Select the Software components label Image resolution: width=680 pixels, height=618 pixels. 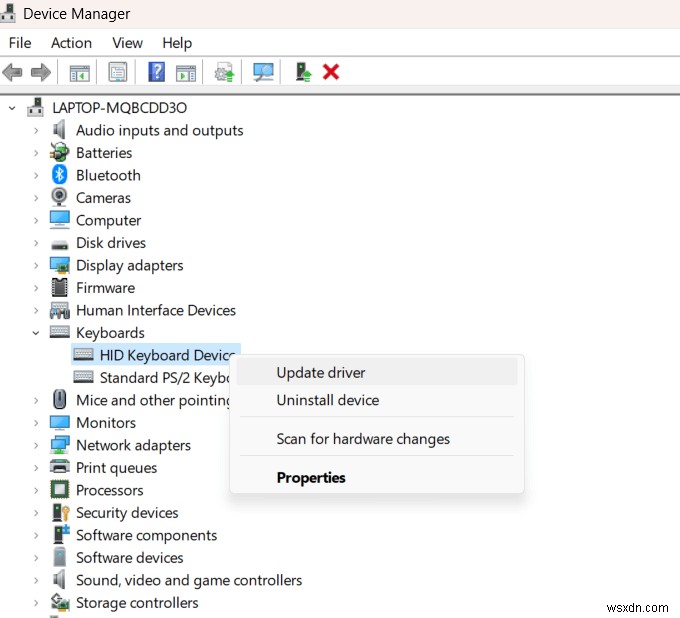pyautogui.click(x=146, y=535)
